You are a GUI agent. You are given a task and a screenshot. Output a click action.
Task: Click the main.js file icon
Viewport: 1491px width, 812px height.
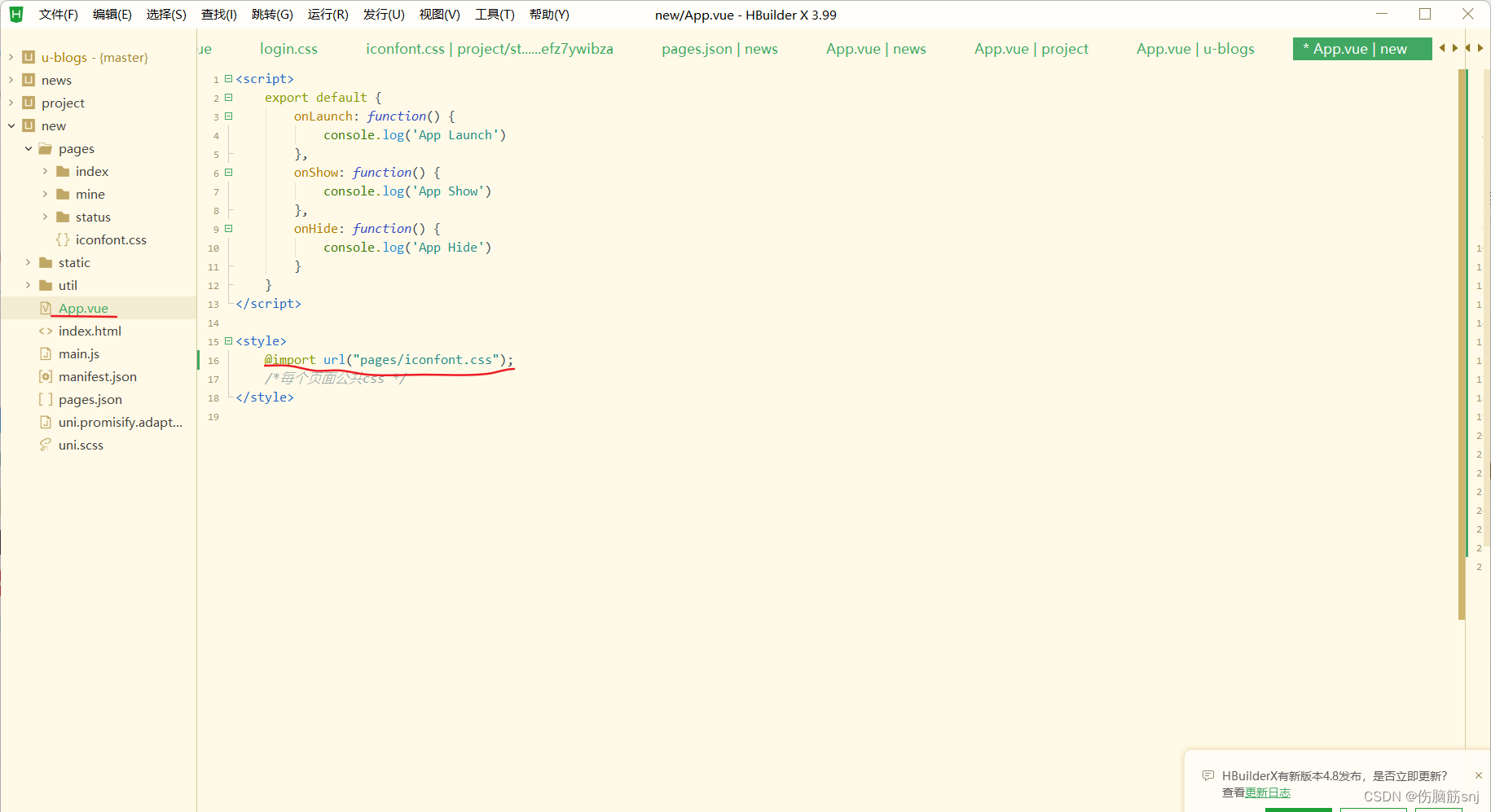[x=46, y=353]
